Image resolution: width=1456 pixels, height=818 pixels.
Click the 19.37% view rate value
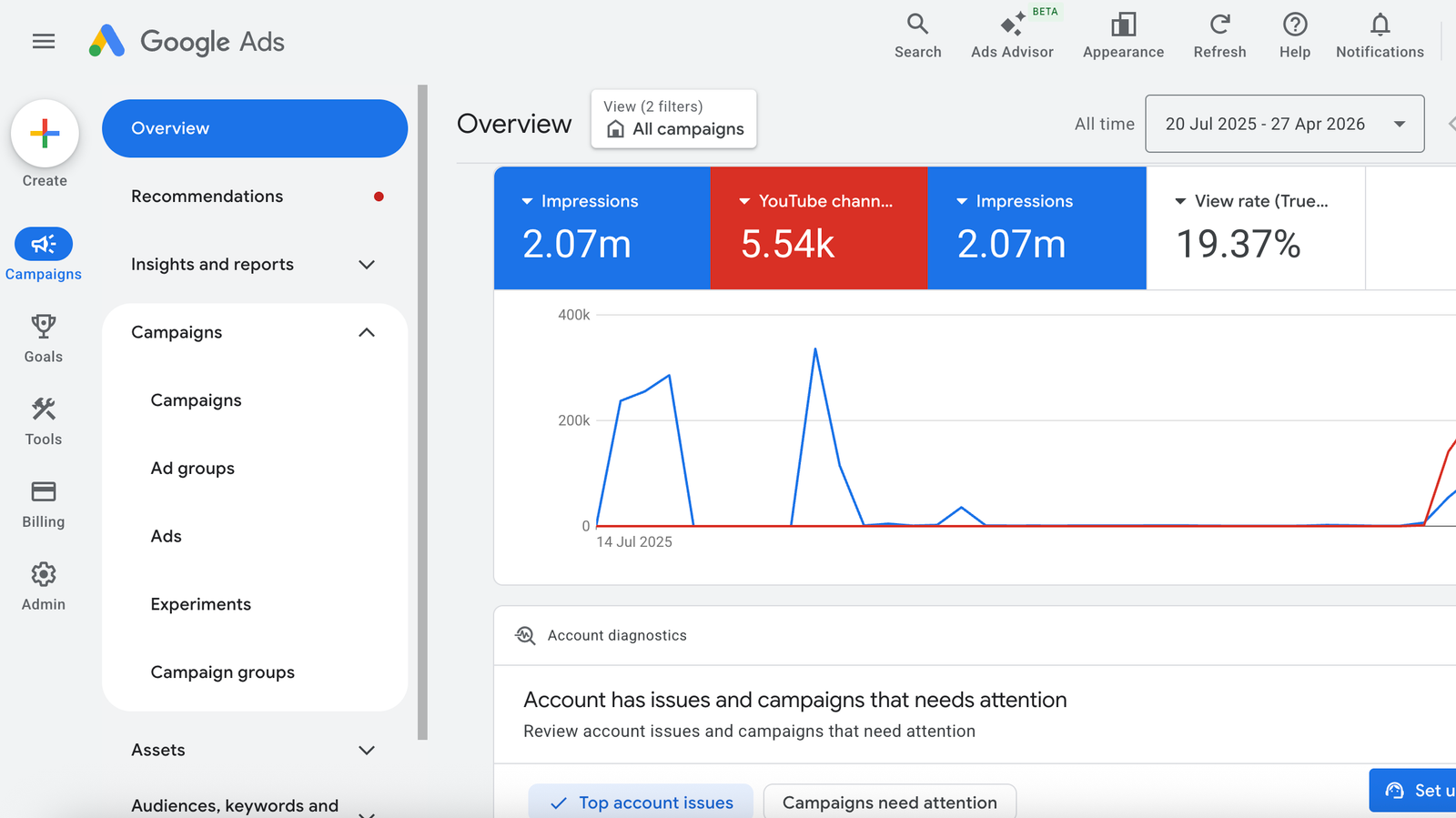click(1239, 244)
